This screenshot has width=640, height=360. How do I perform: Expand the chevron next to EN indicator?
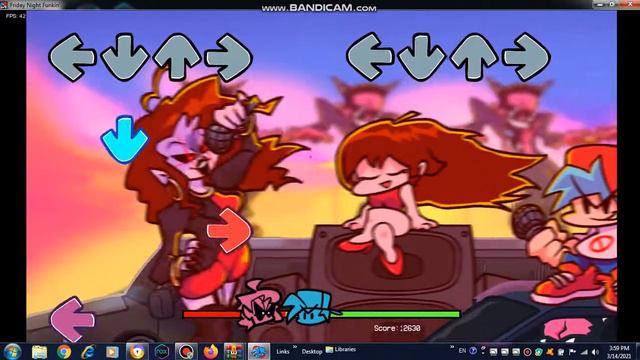pos(452,348)
